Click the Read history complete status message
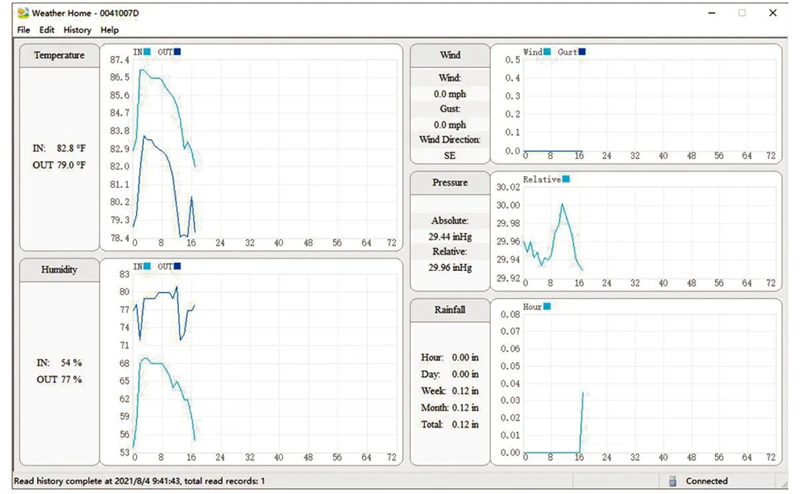 [139, 481]
